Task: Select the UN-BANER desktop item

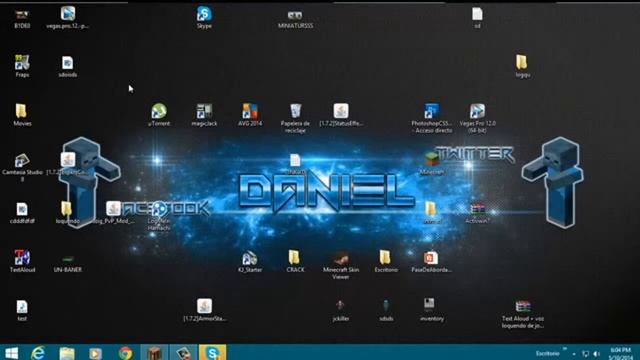Action: [68, 260]
